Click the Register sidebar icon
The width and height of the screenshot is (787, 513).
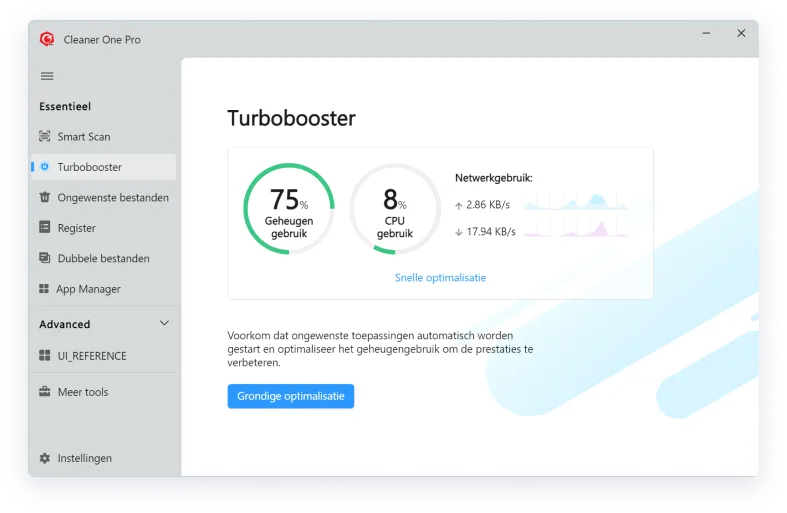[x=45, y=228]
